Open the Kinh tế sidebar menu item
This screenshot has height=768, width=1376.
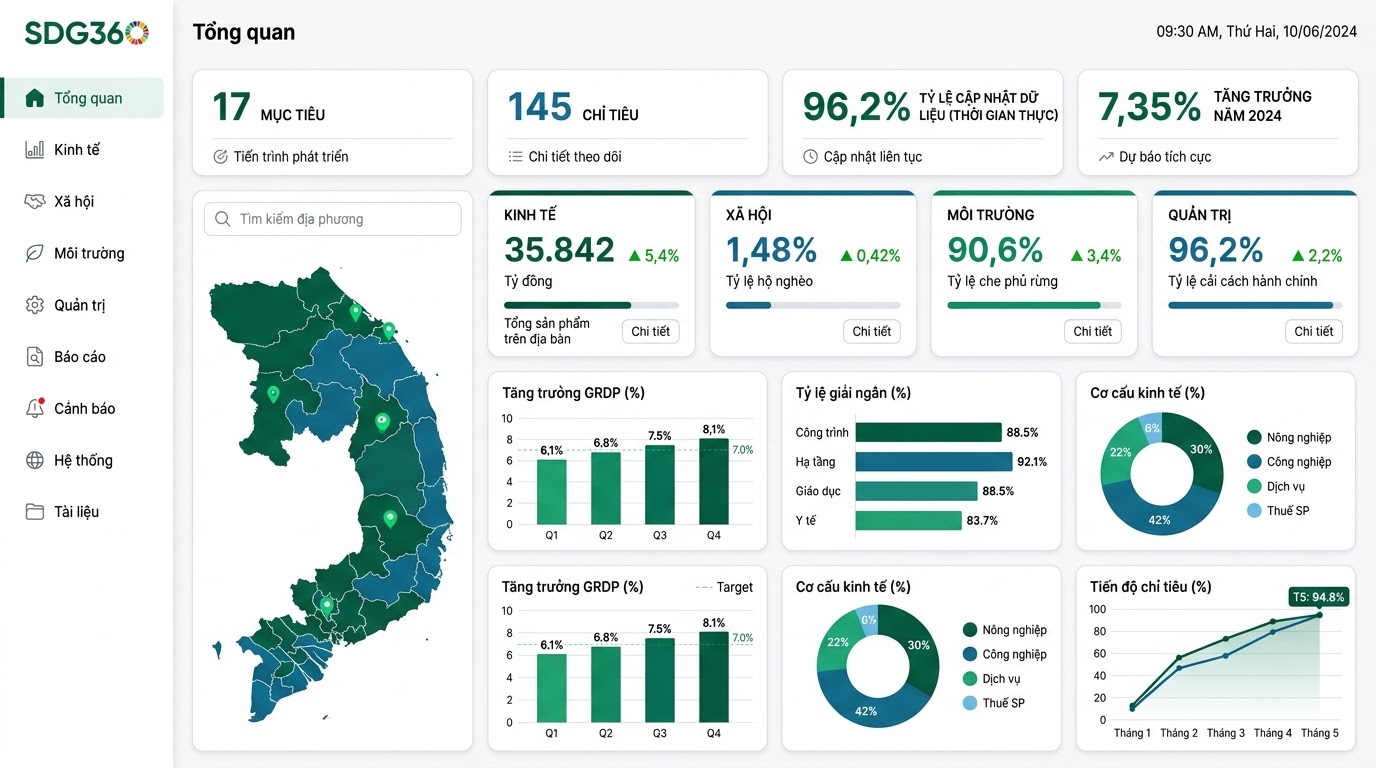[x=82, y=150]
